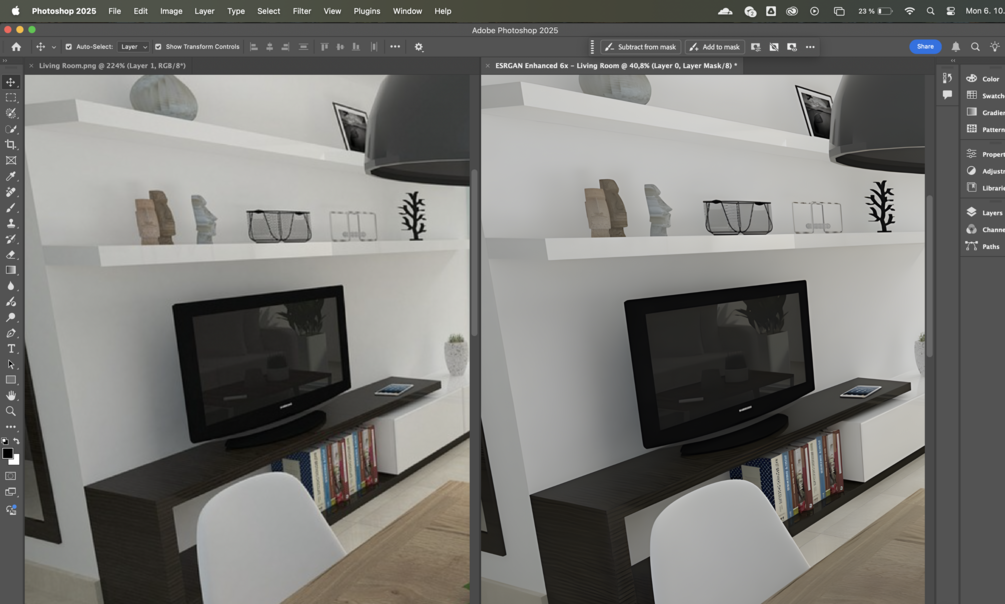Click the align left edges icon
This screenshot has height=604, width=1005.
click(x=254, y=47)
